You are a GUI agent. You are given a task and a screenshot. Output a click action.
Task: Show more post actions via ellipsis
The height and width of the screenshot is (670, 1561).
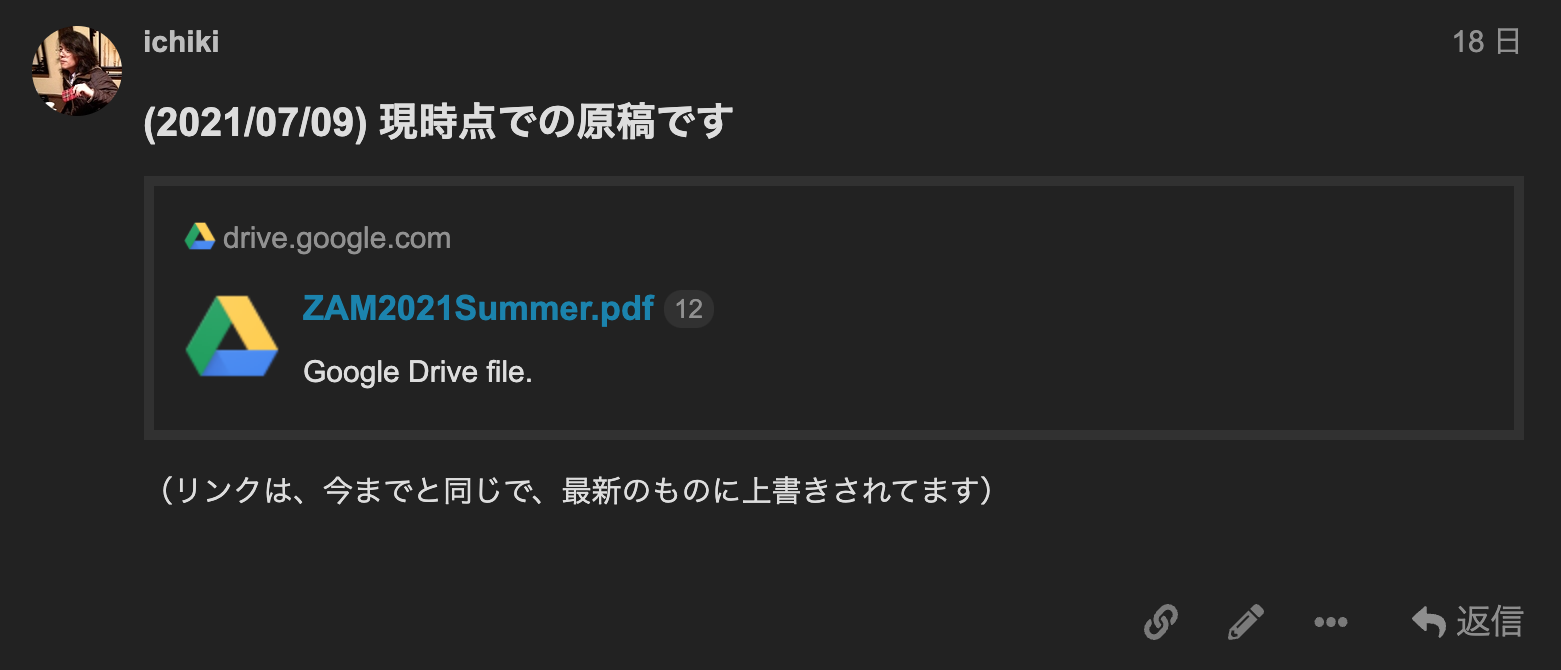click(x=1331, y=622)
